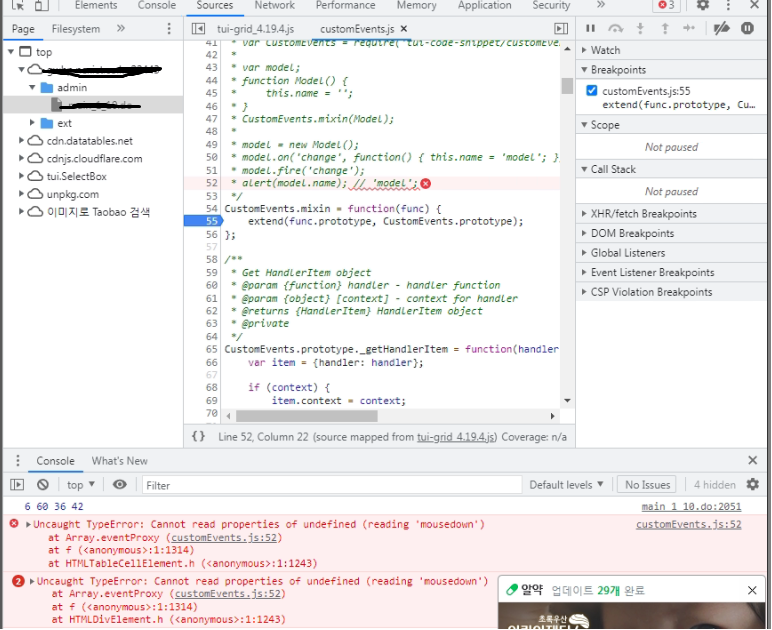Hide the debugger sidebar icon
772x630 pixels.
(561, 29)
